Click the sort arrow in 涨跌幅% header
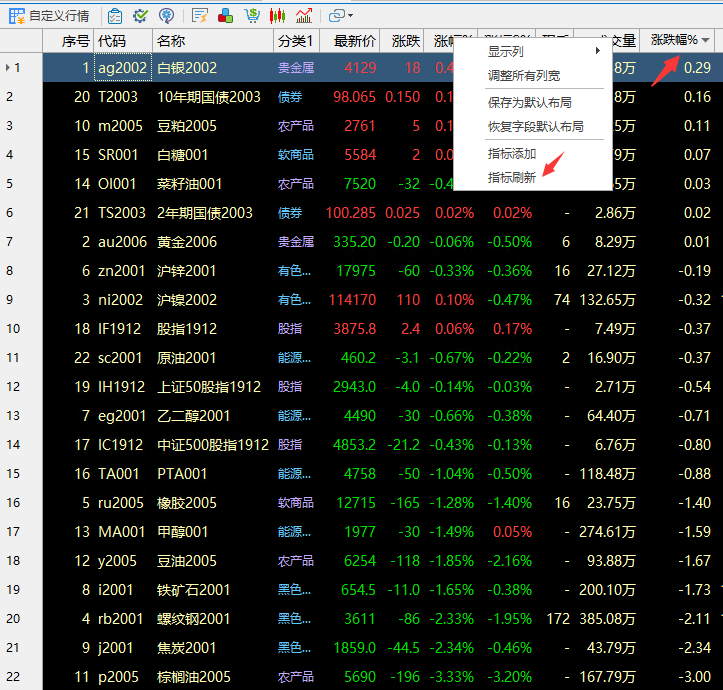This screenshot has width=723, height=690. pyautogui.click(x=705, y=41)
